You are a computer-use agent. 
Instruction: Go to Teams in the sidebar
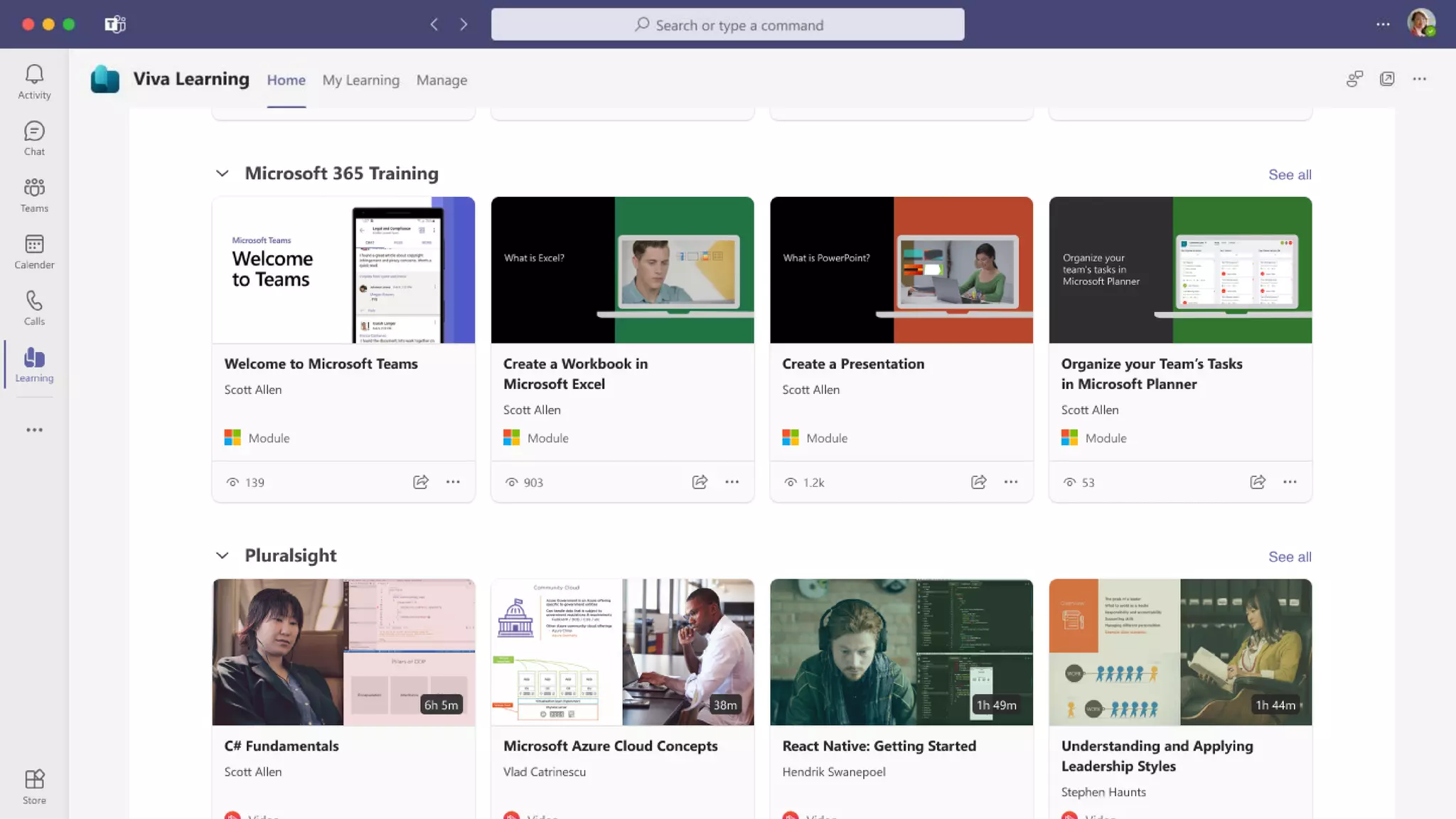tap(34, 195)
